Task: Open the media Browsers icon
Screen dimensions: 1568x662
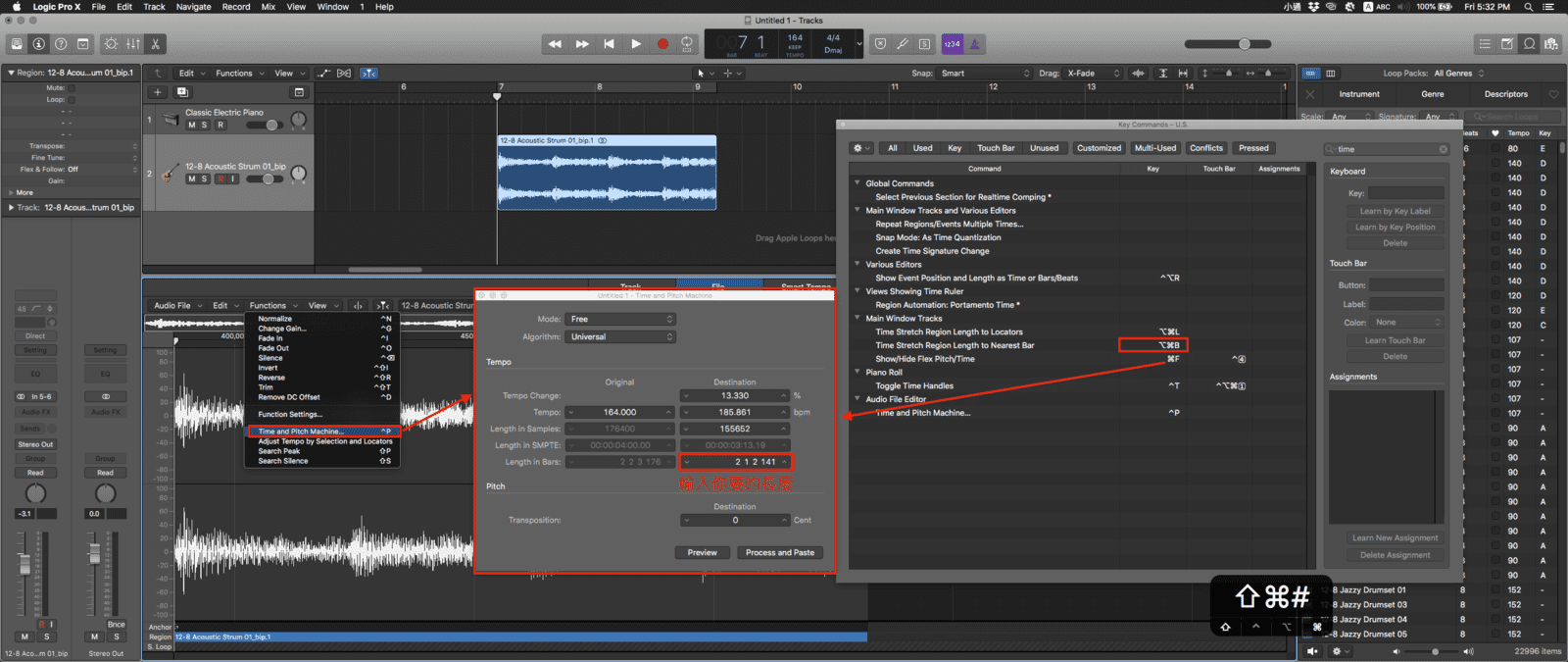Action: pyautogui.click(x=1551, y=44)
